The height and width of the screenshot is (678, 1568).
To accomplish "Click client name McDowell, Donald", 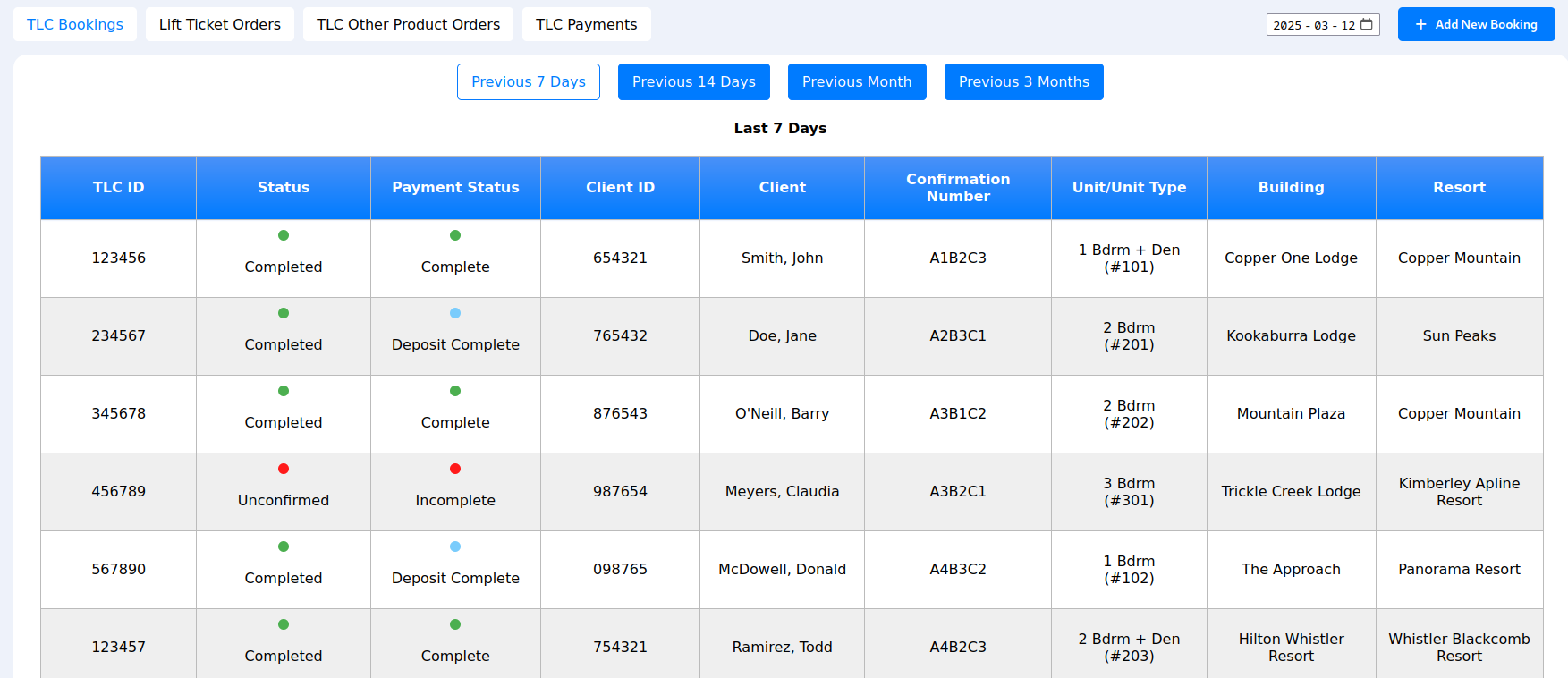I will click(783, 570).
